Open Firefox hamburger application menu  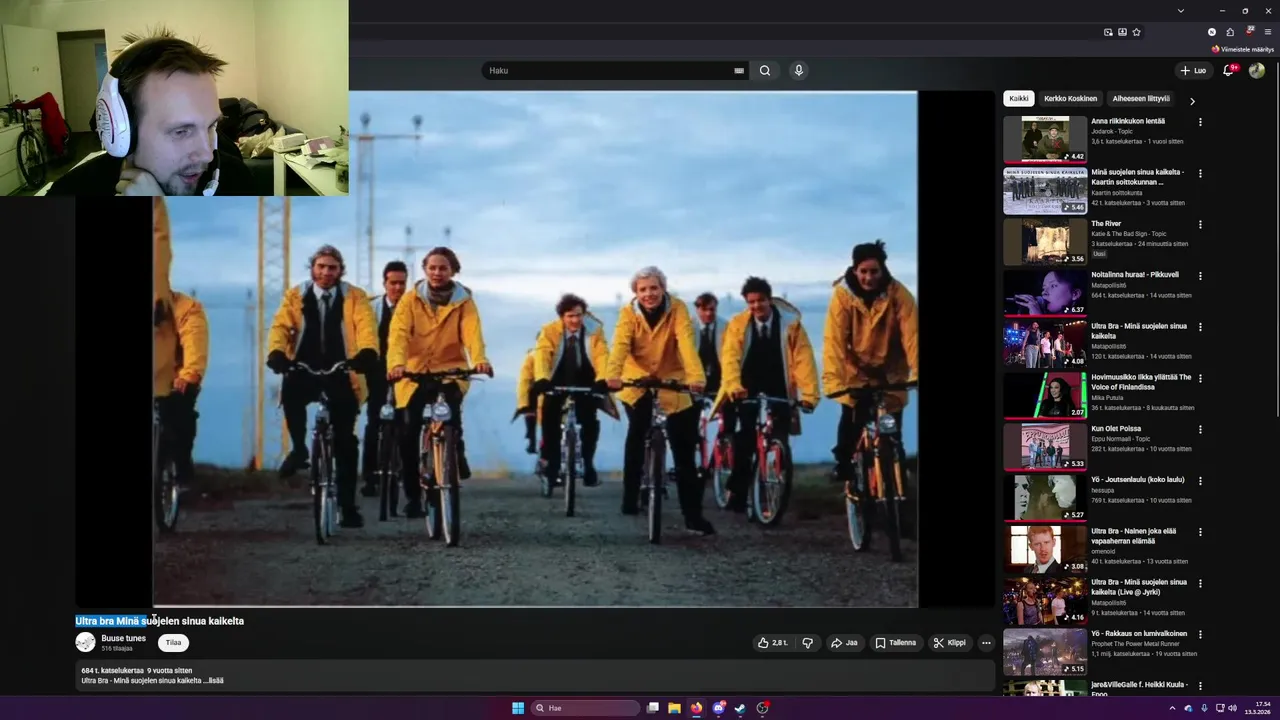[x=1268, y=32]
